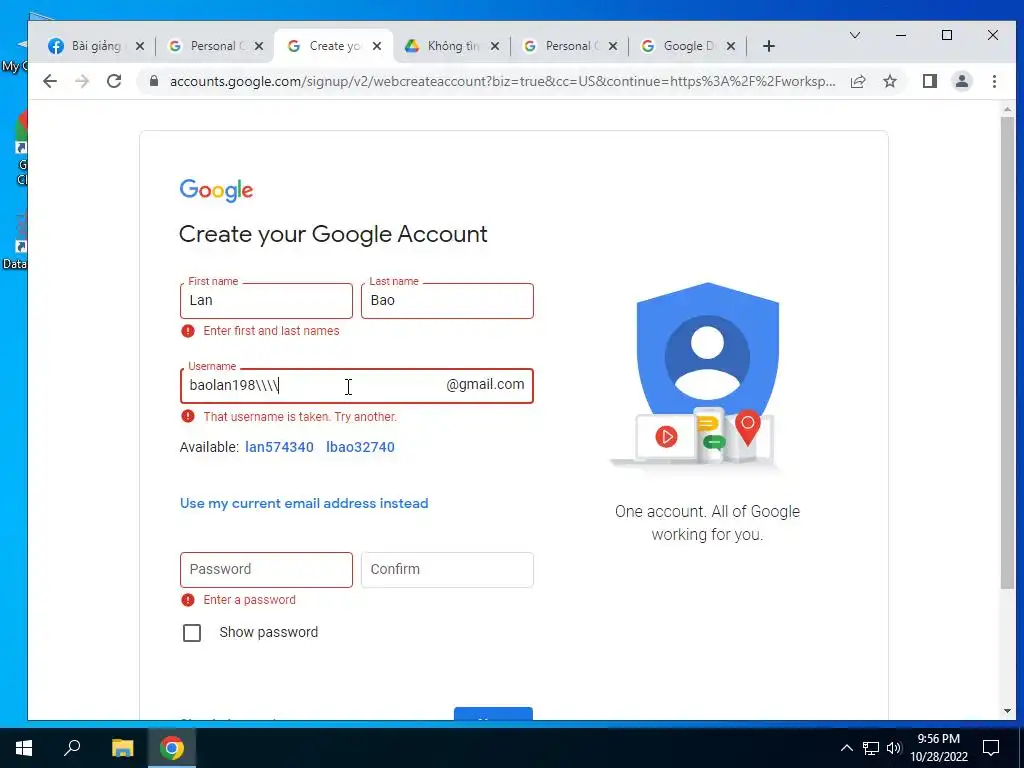The height and width of the screenshot is (768, 1024).
Task: Click the Username field
Action: (x=357, y=386)
